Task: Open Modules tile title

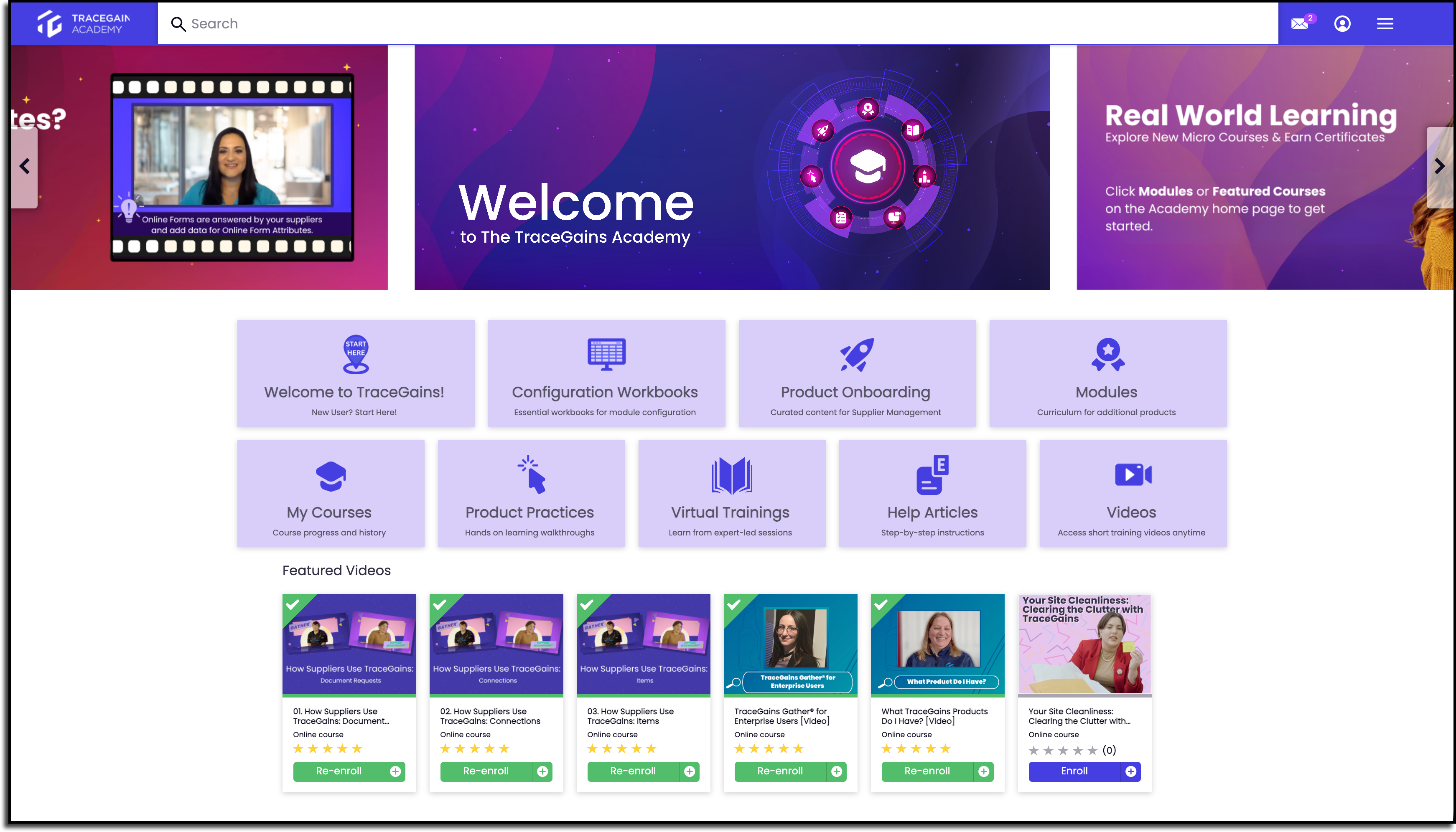Action: 1106,392
